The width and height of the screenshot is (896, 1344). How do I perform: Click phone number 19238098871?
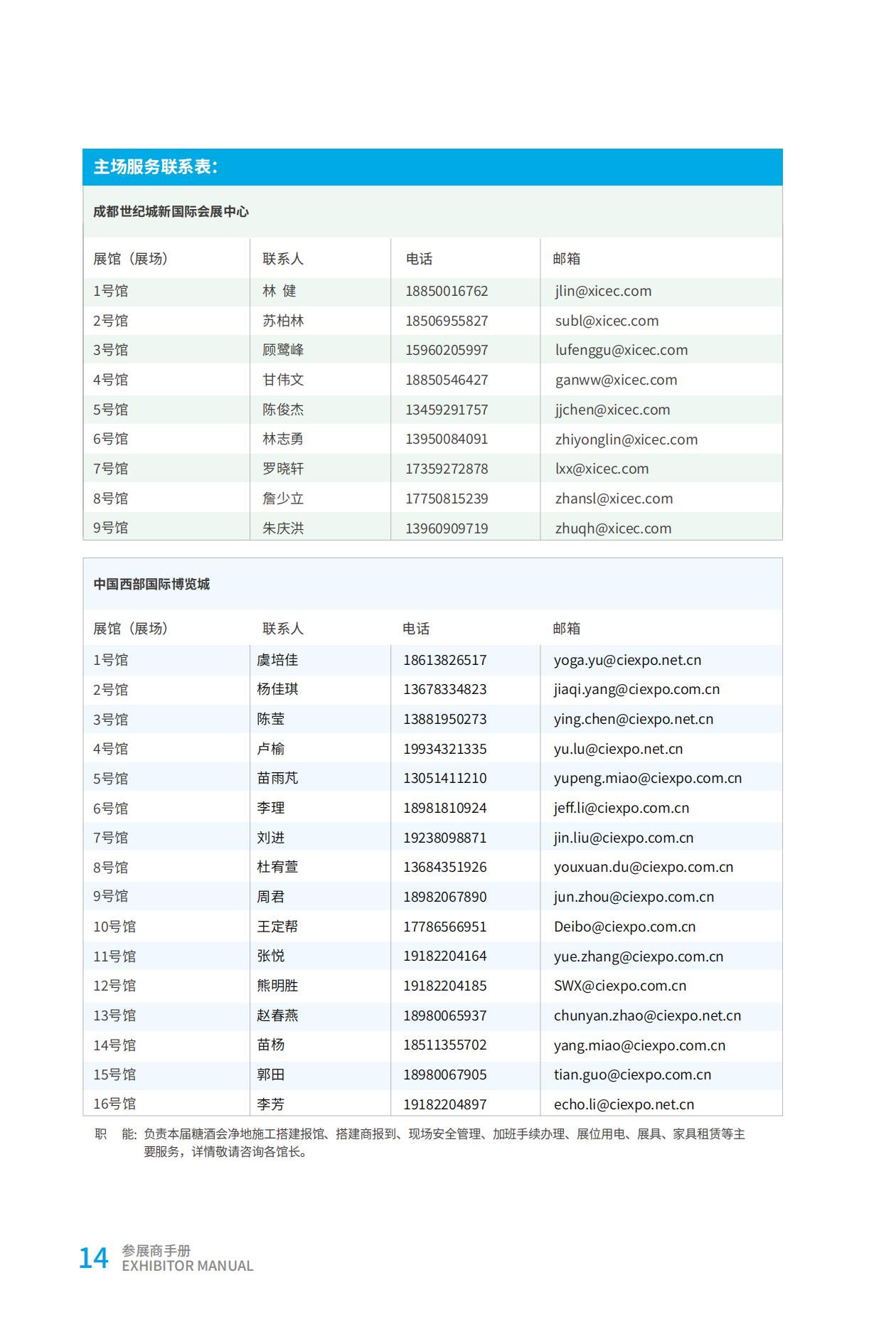tap(444, 838)
